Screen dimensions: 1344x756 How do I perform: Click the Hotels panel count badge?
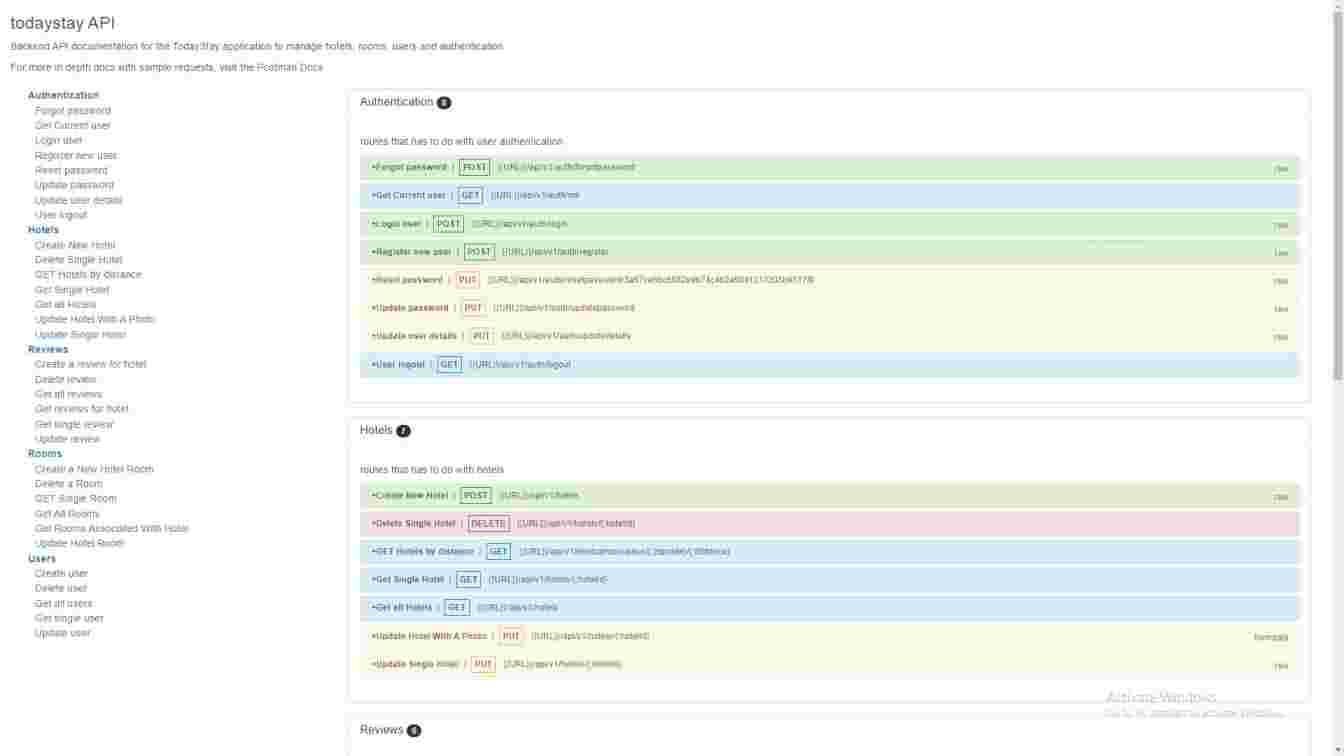click(x=403, y=431)
